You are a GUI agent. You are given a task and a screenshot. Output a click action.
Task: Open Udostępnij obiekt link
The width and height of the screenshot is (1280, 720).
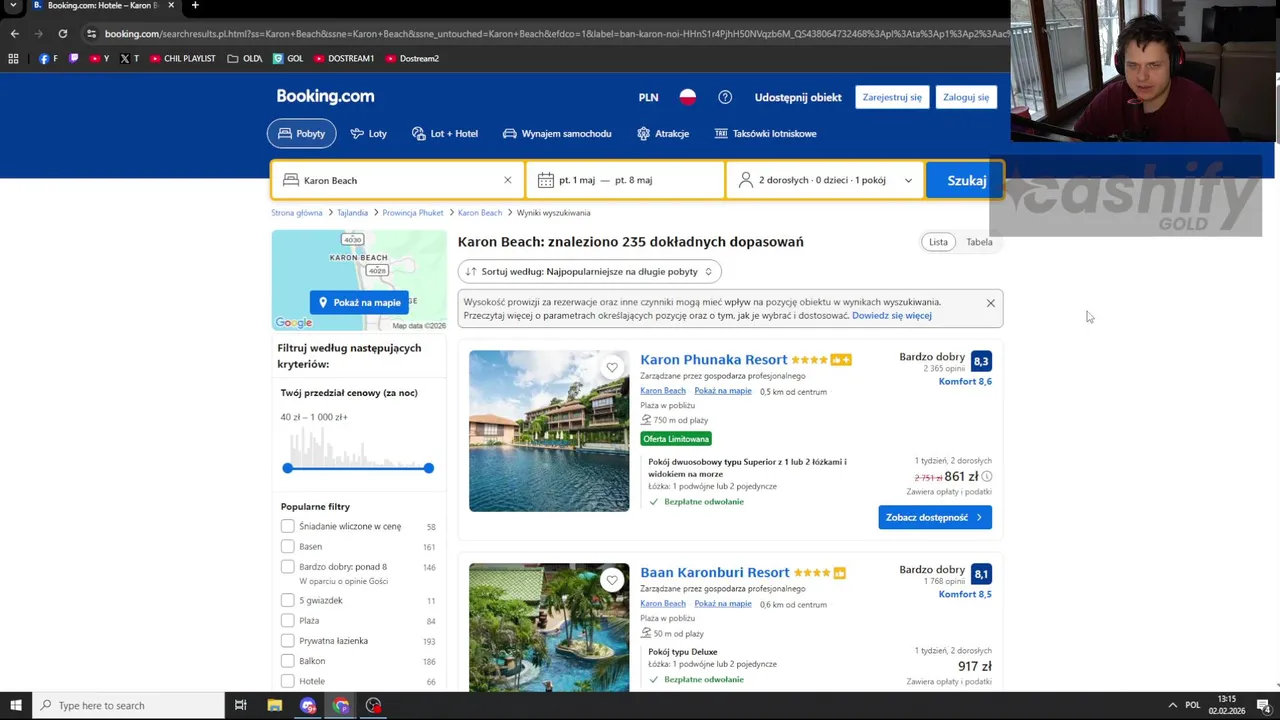tap(798, 97)
